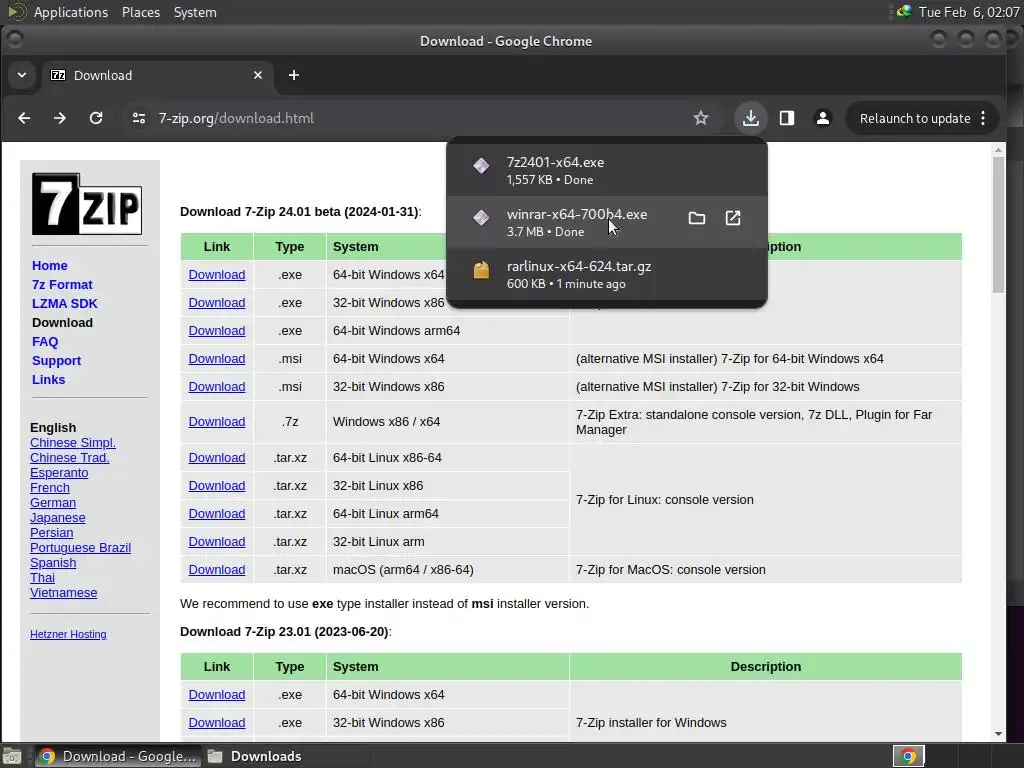This screenshot has width=1024, height=768.
Task: Click the system tray network icon
Action: tap(904, 12)
